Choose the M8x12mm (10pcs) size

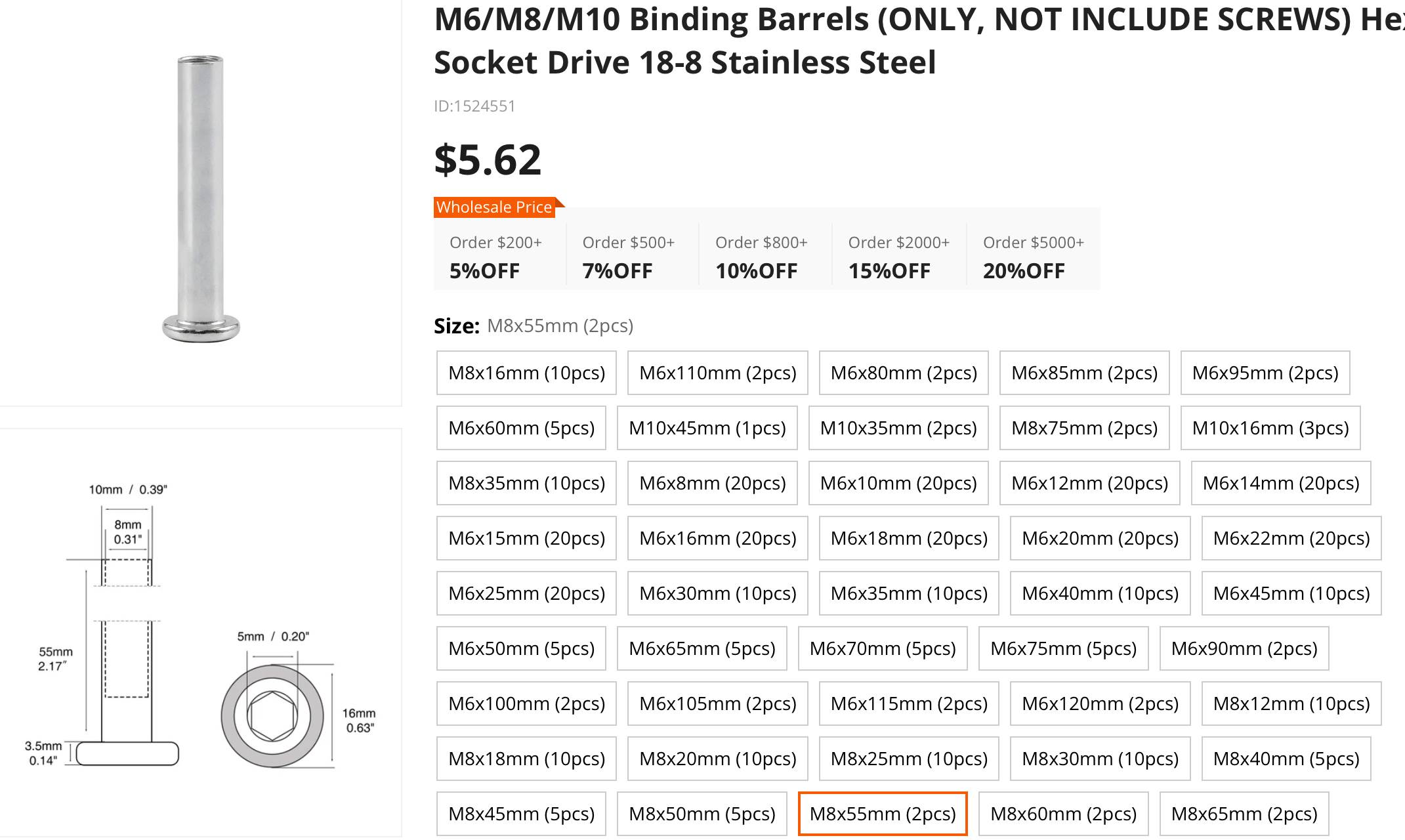point(1291,703)
